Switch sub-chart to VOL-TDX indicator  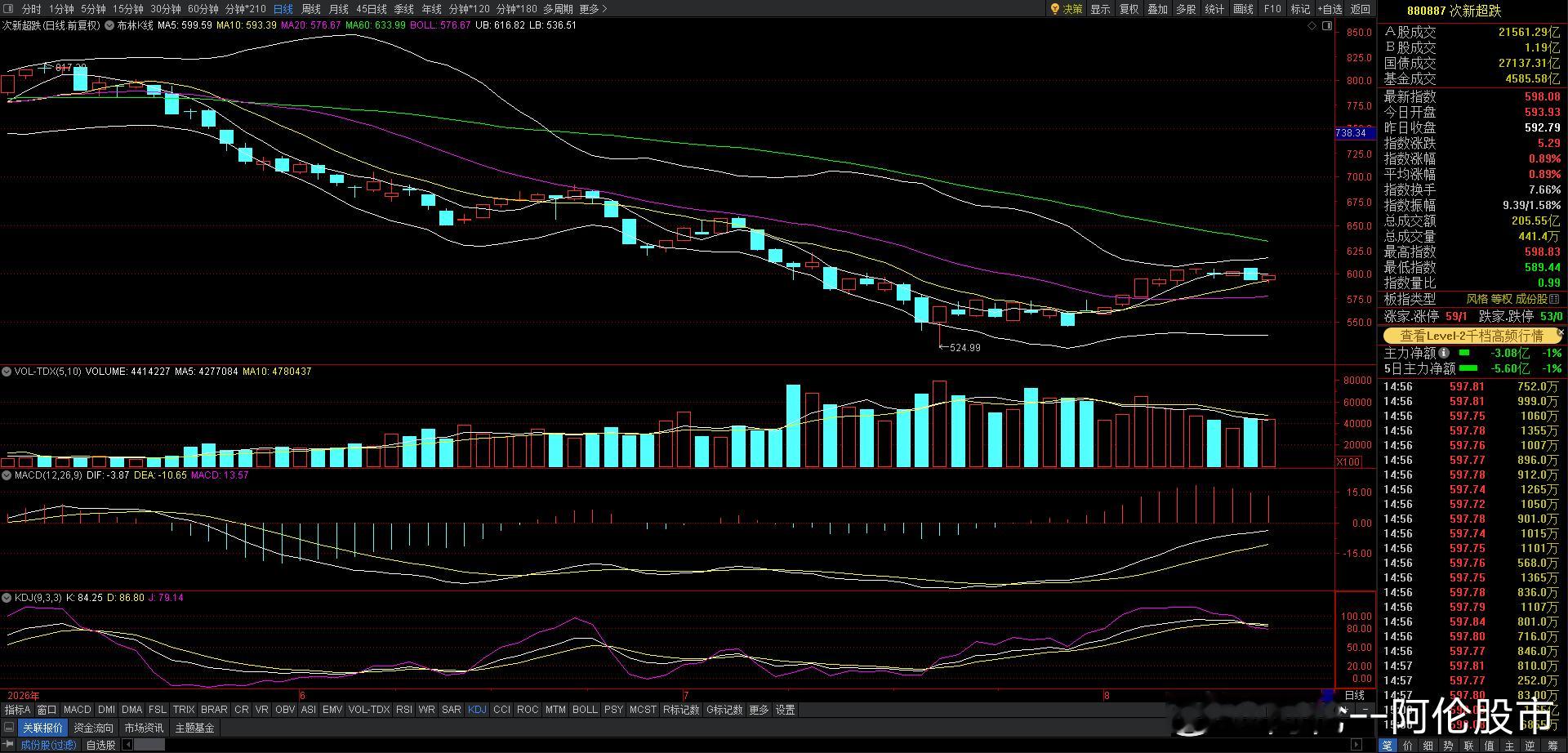(x=369, y=710)
